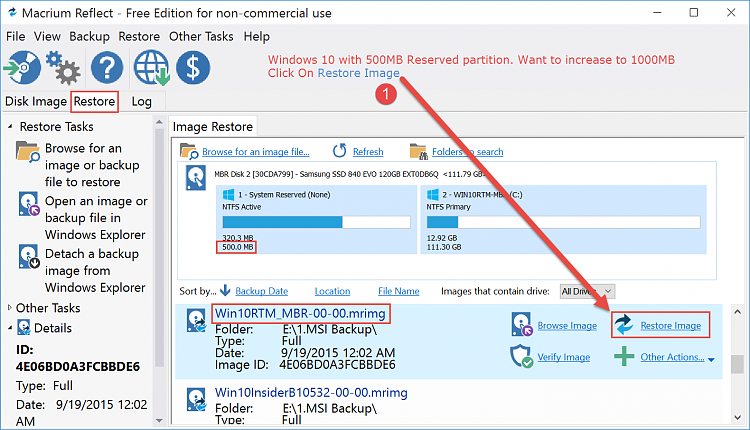Click Open an image in Windows Explorer task
The height and width of the screenshot is (430, 750).
pyautogui.click(x=96, y=218)
